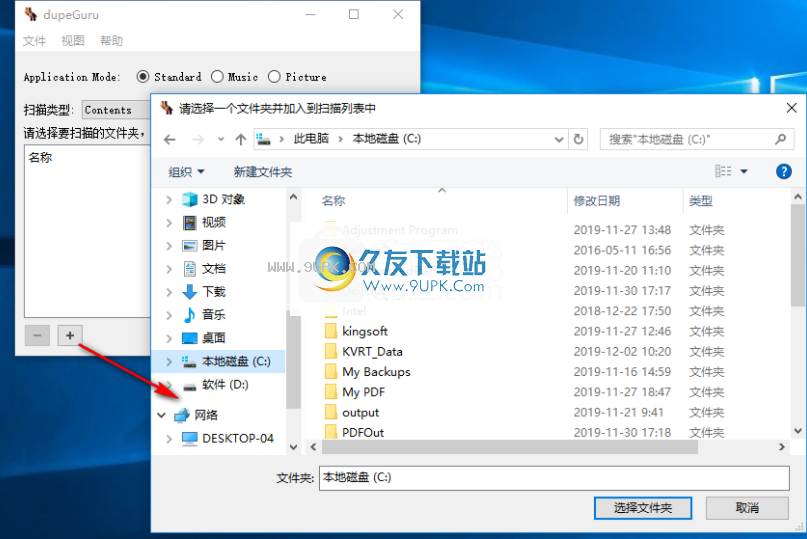
Task: Select 下载 in the navigation tree
Action: [x=214, y=292]
